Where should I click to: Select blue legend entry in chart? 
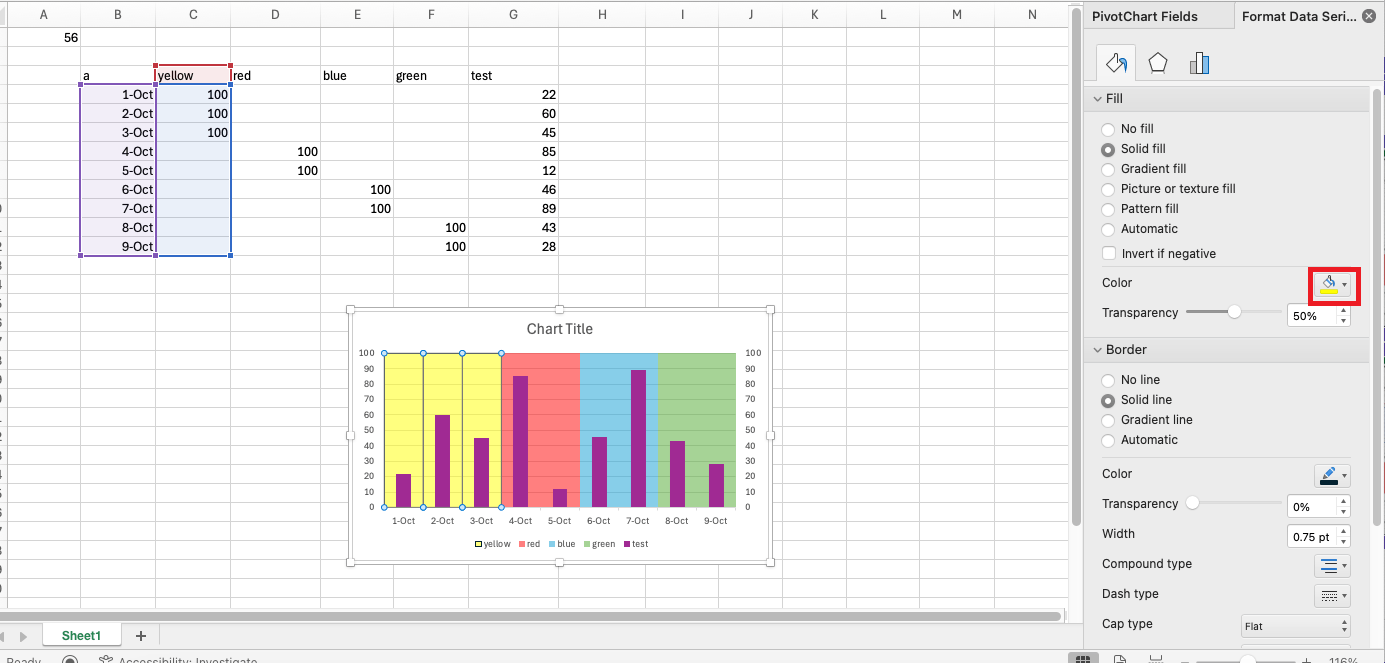562,544
